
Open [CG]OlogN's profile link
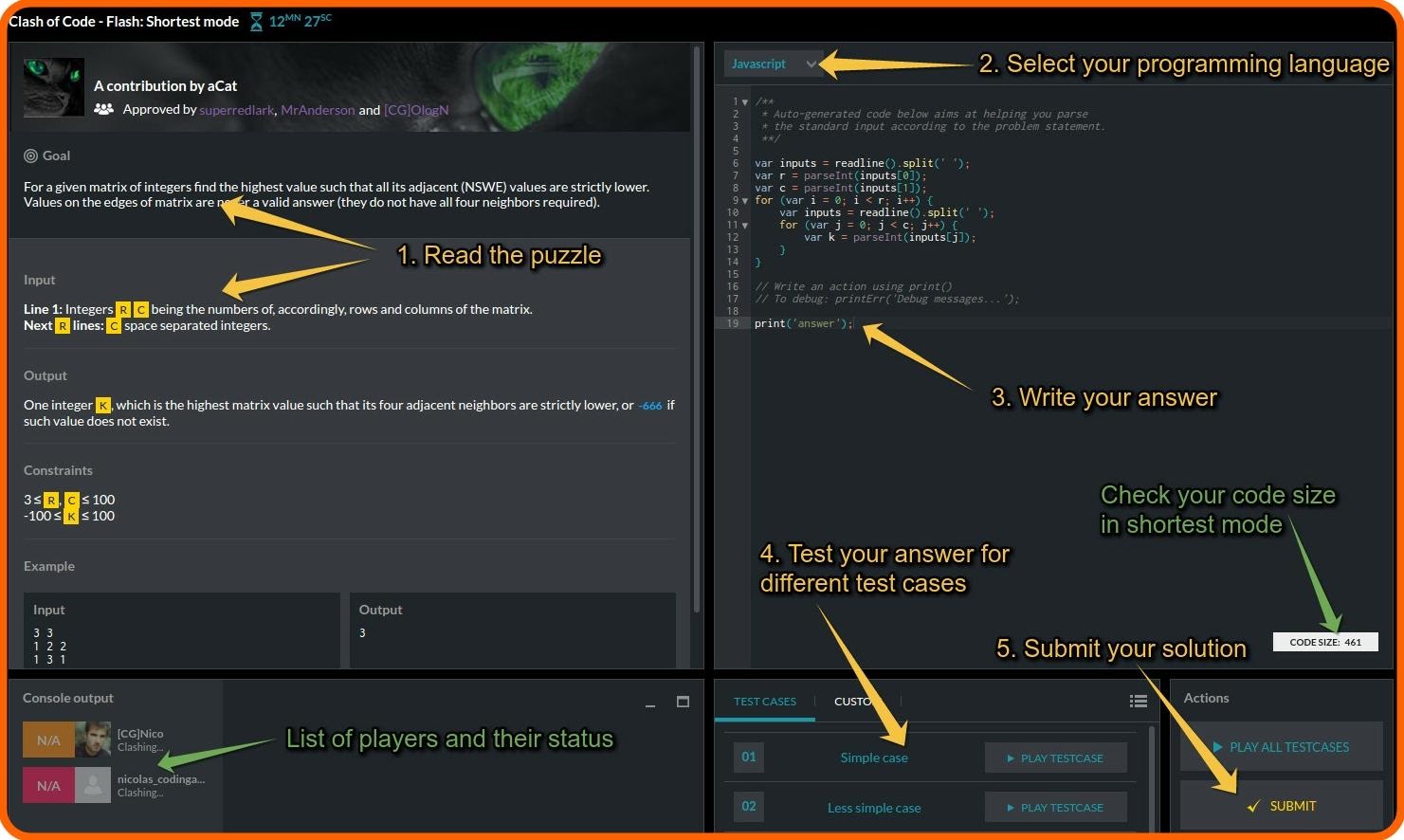(x=416, y=110)
